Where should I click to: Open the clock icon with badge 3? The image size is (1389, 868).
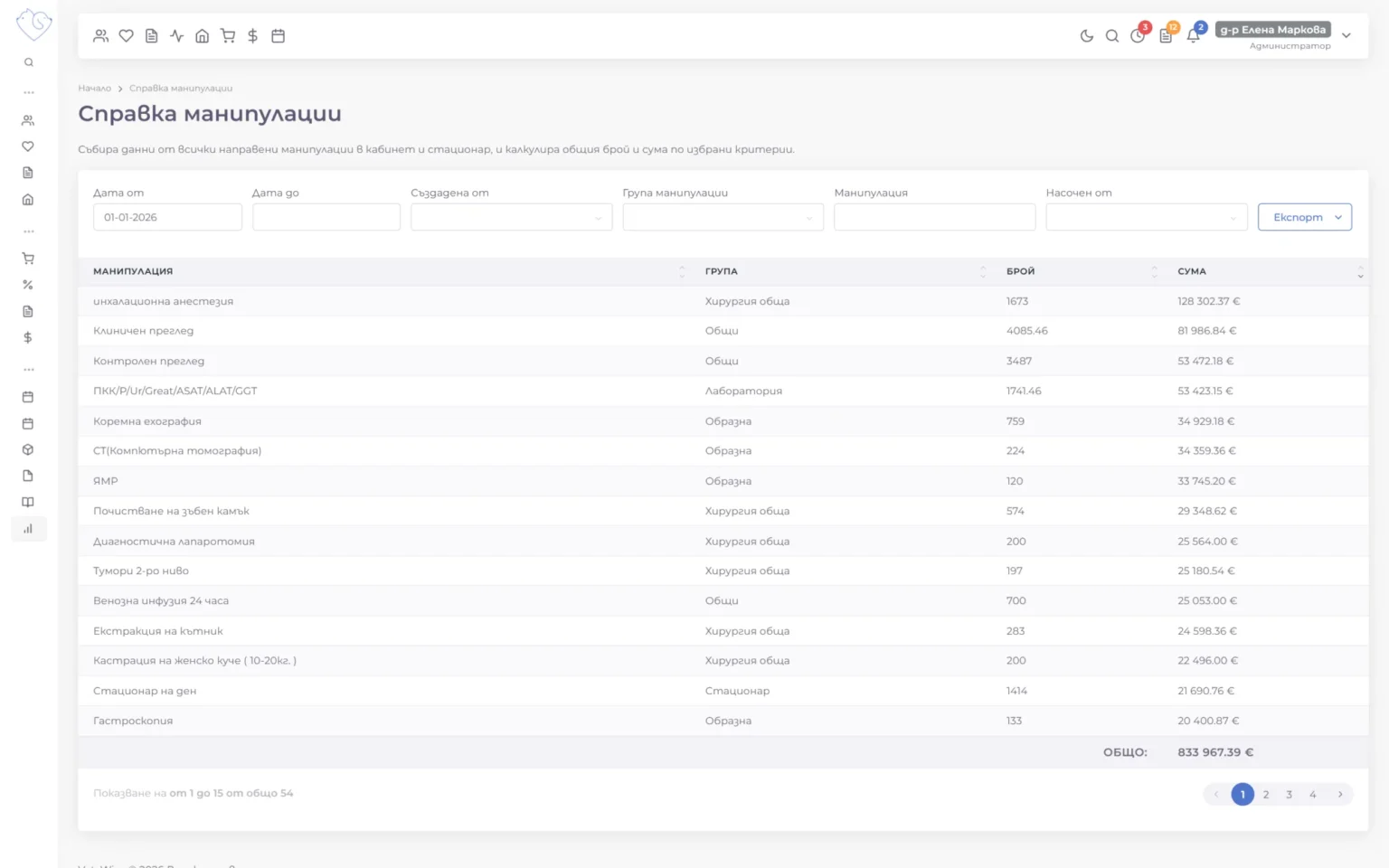[x=1139, y=35]
